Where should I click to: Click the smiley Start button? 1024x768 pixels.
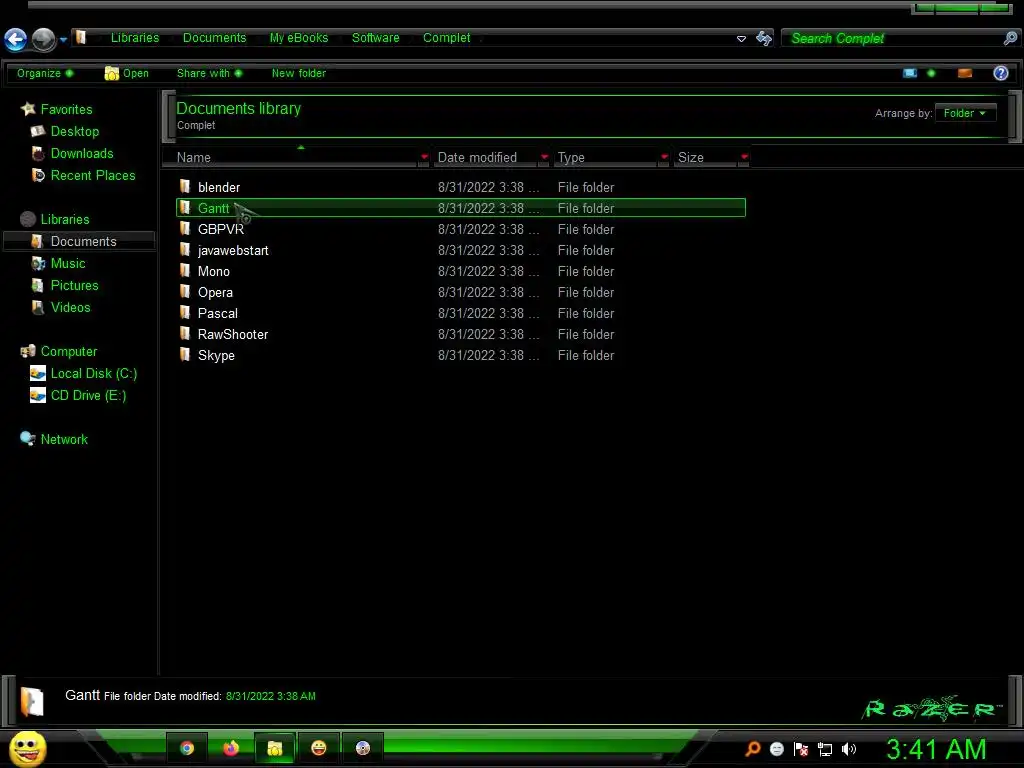27,748
